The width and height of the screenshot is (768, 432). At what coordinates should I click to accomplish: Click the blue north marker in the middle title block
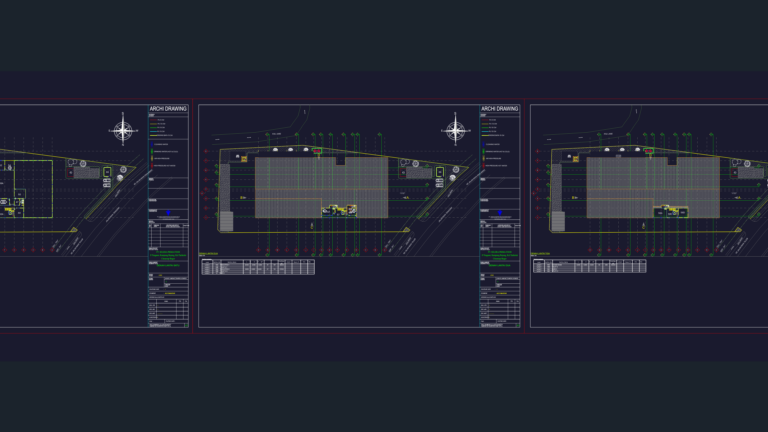point(500,213)
